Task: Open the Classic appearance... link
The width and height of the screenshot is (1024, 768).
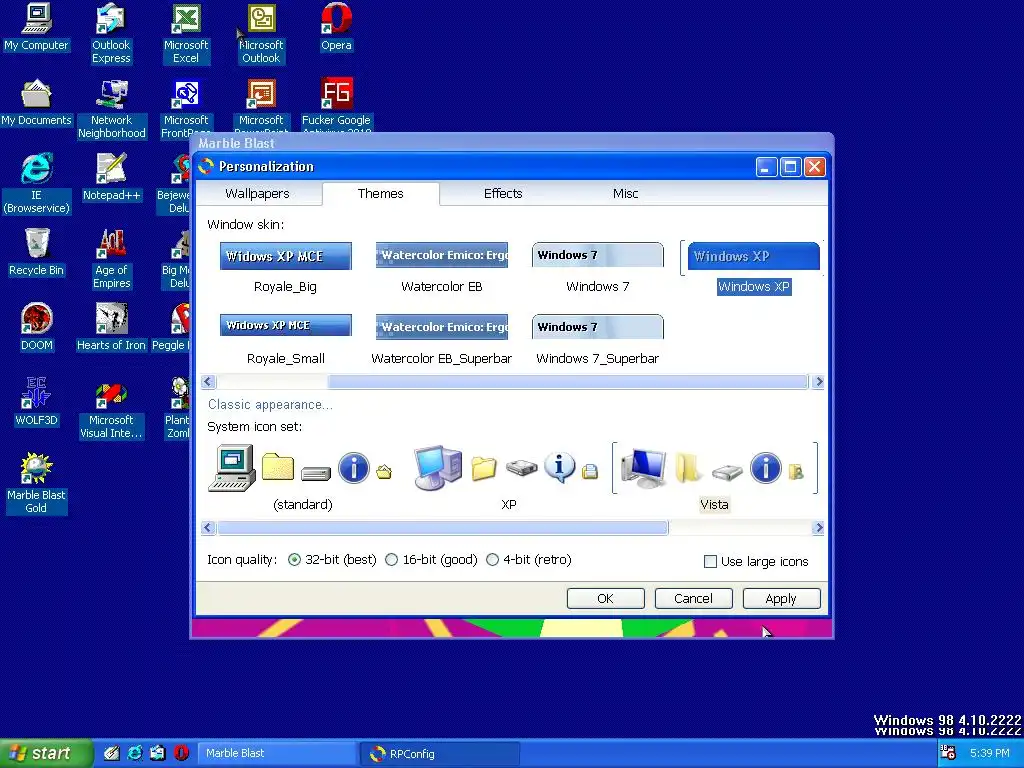Action: (x=270, y=404)
